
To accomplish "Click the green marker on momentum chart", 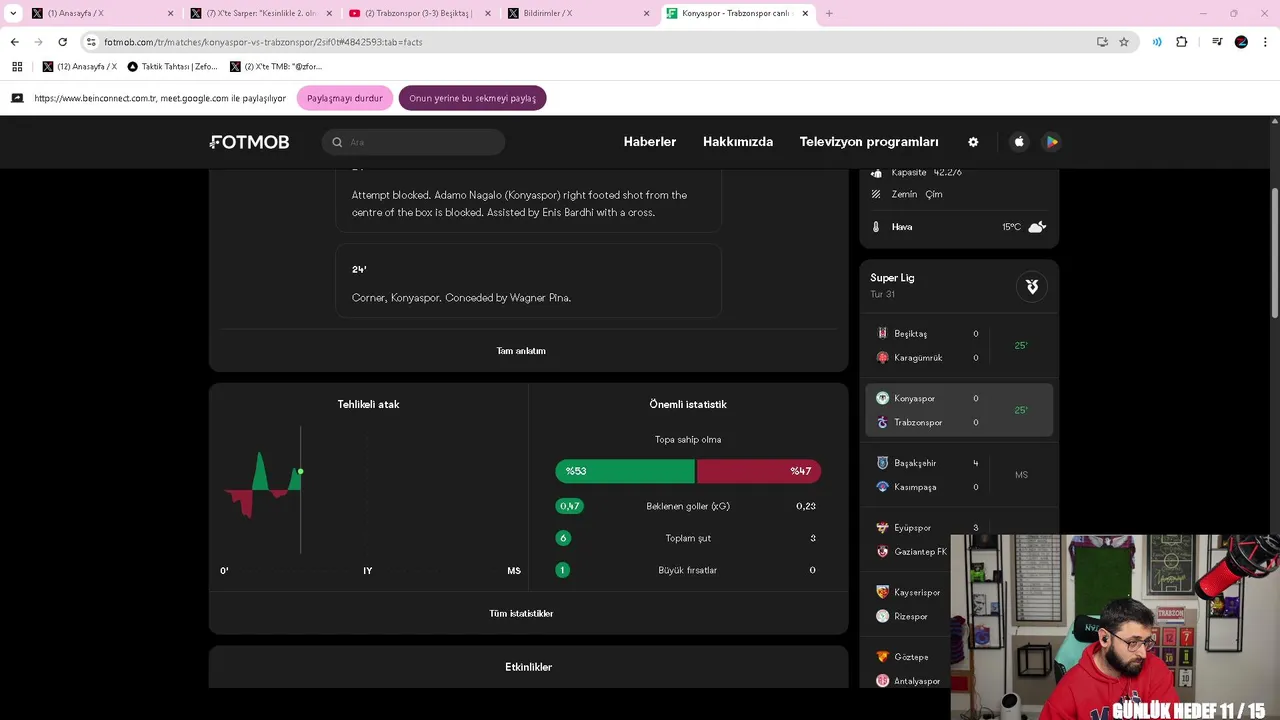I will point(300,471).
